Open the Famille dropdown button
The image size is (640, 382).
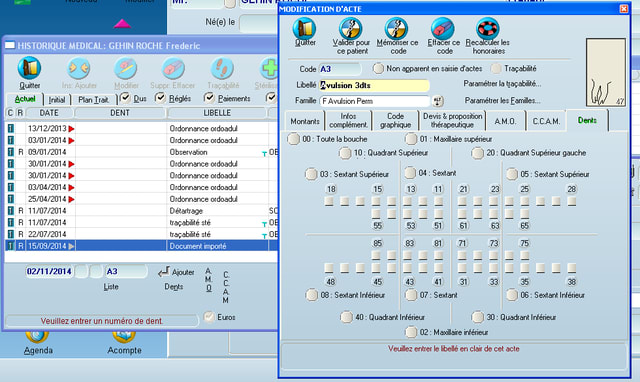pyautogui.click(x=438, y=101)
